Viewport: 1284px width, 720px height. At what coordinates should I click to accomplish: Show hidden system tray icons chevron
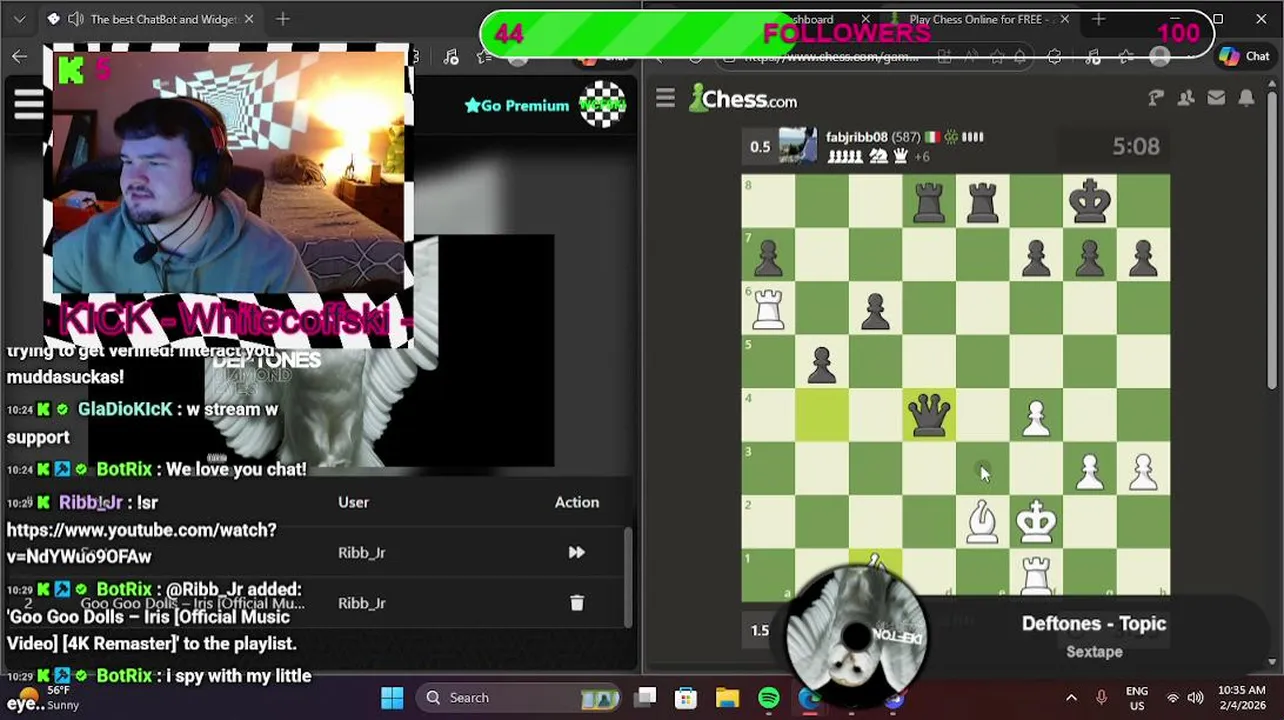pyautogui.click(x=1071, y=698)
